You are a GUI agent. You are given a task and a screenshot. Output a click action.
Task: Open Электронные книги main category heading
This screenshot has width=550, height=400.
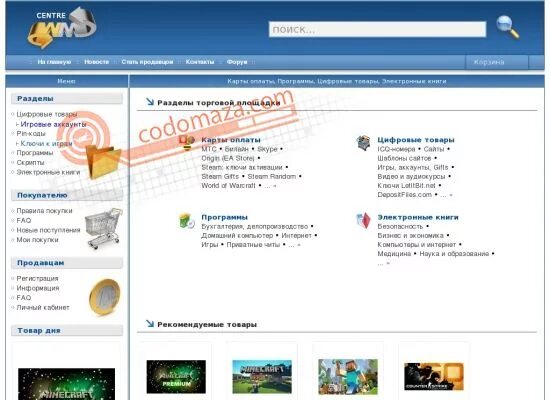pos(418,218)
